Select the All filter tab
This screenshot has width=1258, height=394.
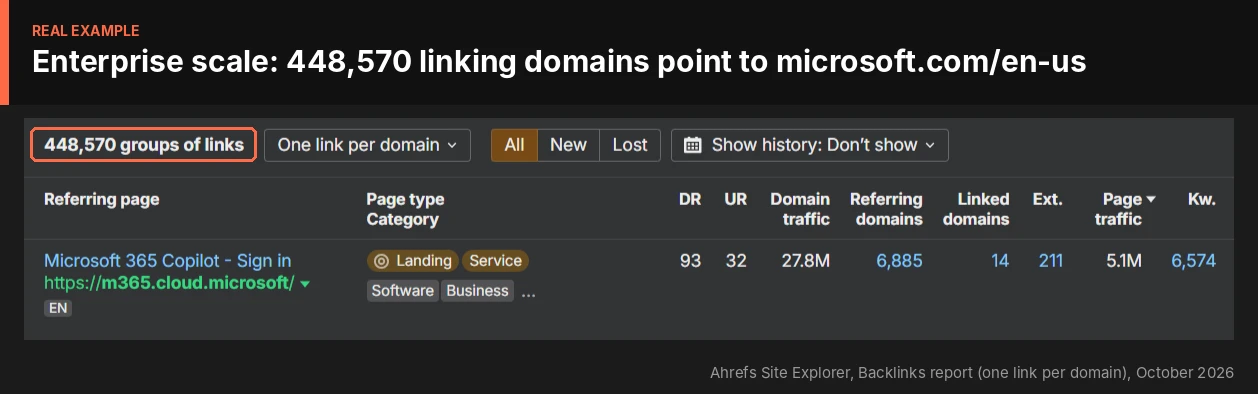(514, 145)
